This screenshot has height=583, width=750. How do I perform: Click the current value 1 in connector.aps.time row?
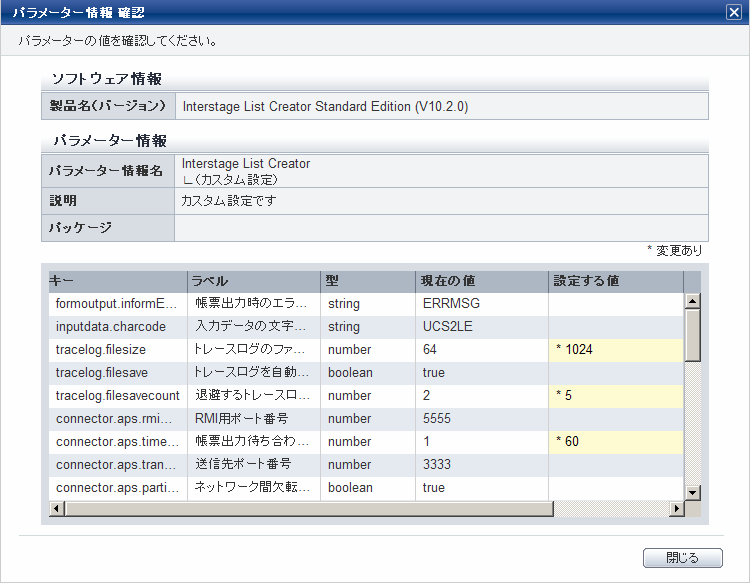point(426,441)
